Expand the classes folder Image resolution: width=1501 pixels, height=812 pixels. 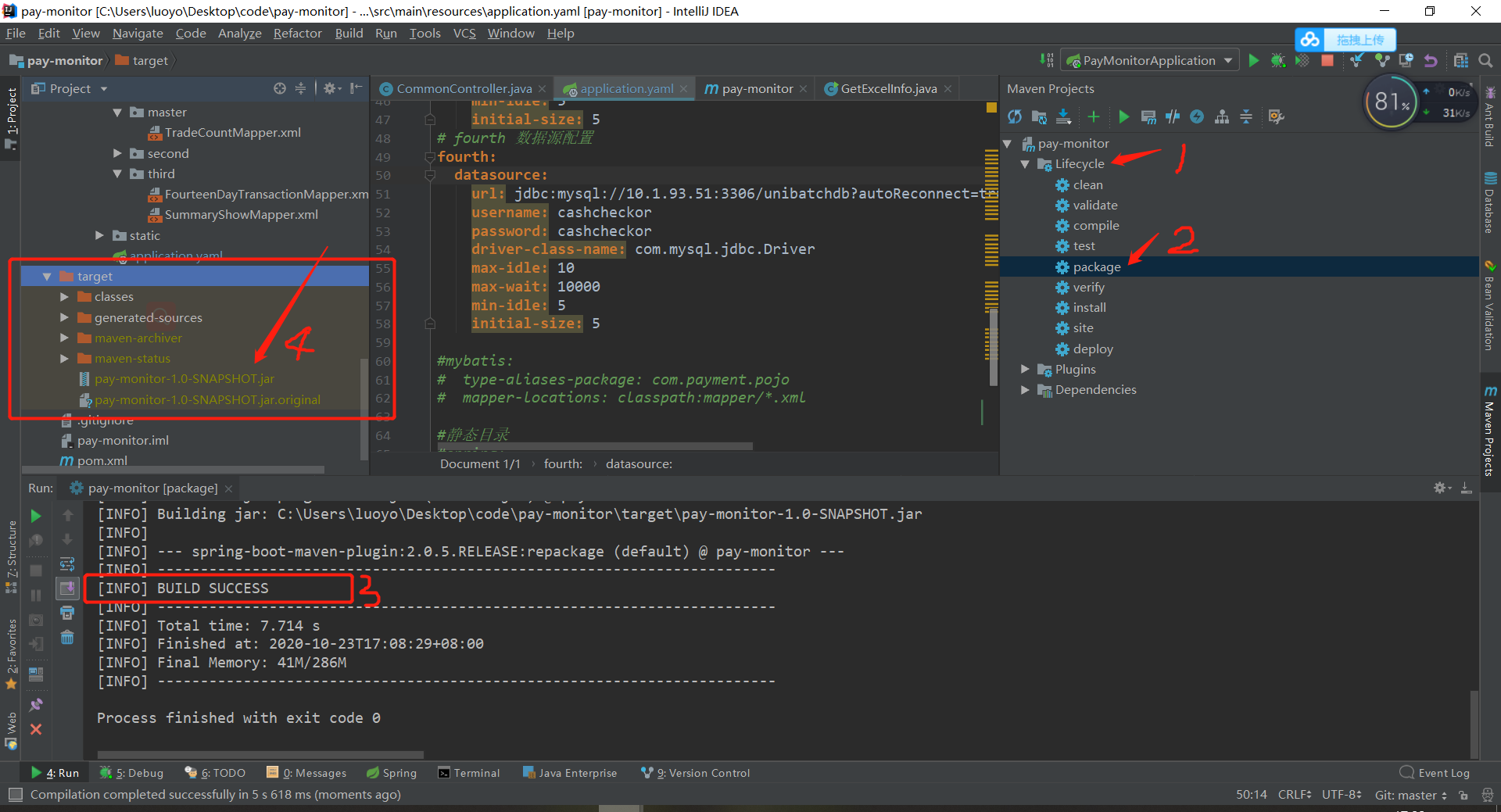(64, 297)
